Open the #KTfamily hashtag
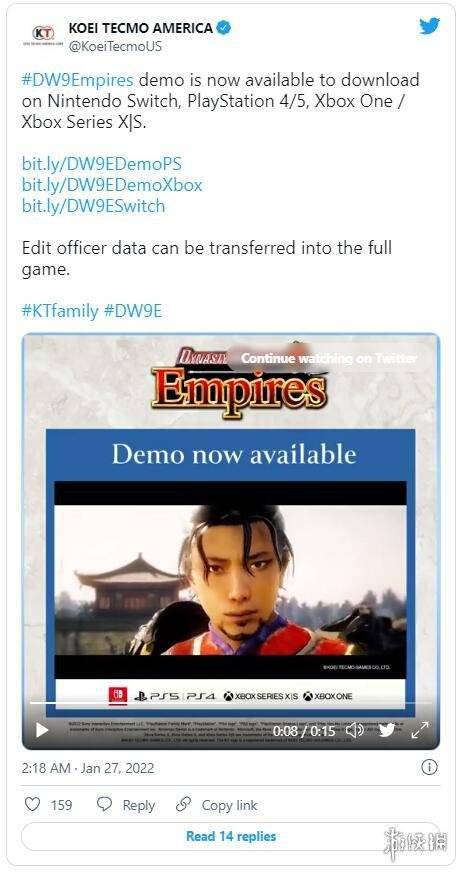462x872 pixels. point(59,311)
